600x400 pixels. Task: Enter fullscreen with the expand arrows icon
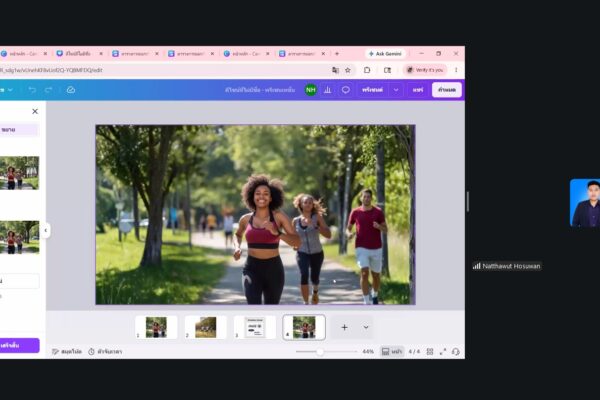443,351
